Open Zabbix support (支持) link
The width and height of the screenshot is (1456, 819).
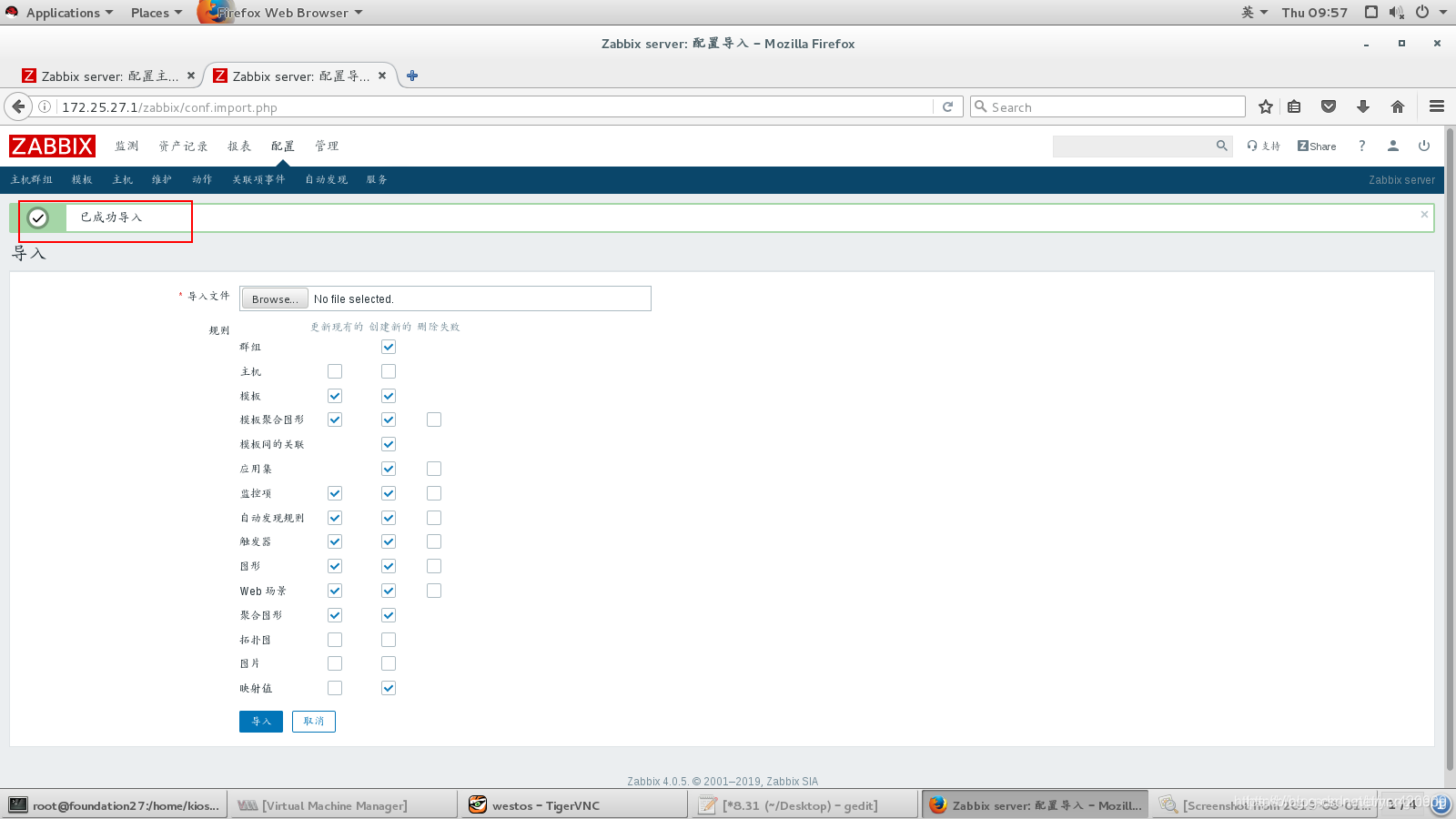tap(1263, 146)
